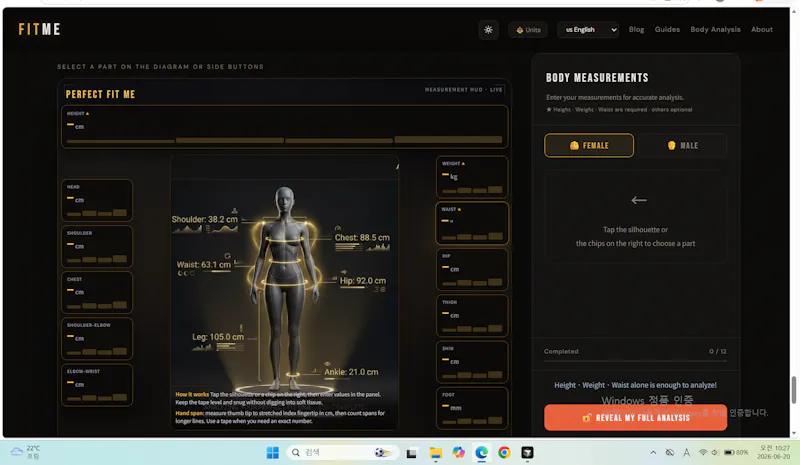Viewport: 800px width, 465px height.
Task: Click the Chest: 88.5 cm diagram label
Action: click(362, 237)
